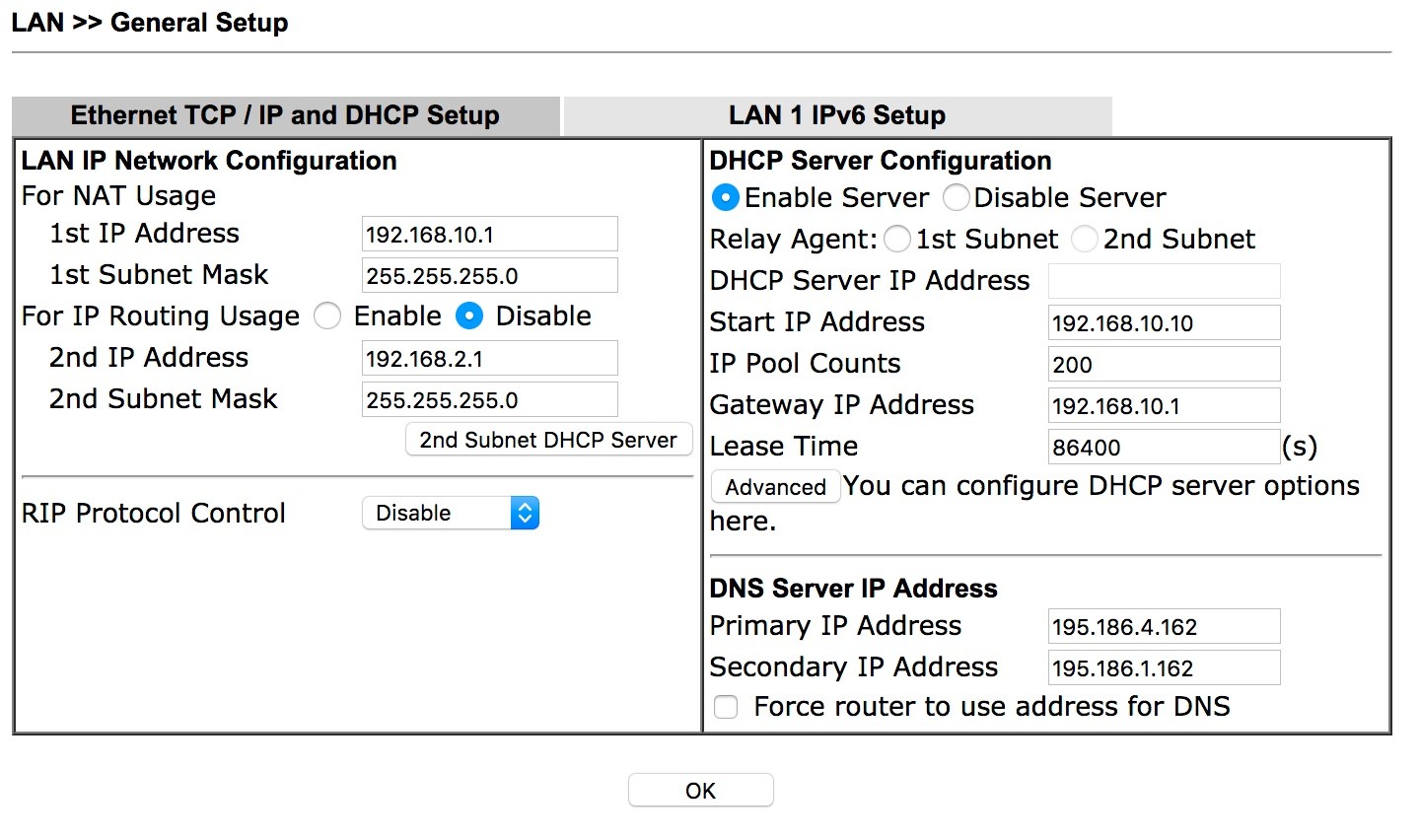Image resolution: width=1420 pixels, height=840 pixels.
Task: Open Advanced DHCP server options
Action: pos(775,487)
